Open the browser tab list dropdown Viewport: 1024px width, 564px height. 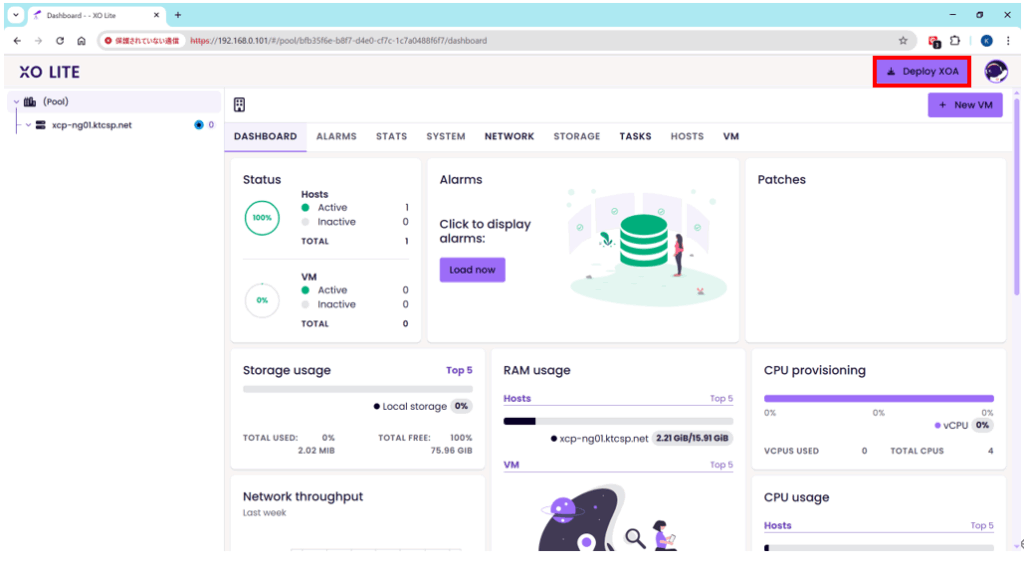pos(16,15)
